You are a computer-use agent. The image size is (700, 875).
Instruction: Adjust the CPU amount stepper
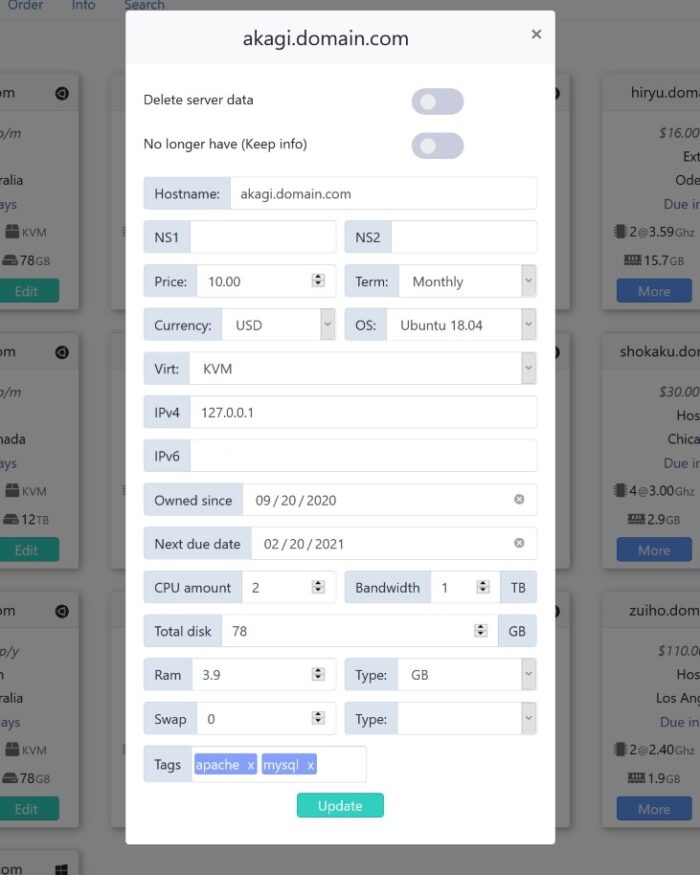318,587
